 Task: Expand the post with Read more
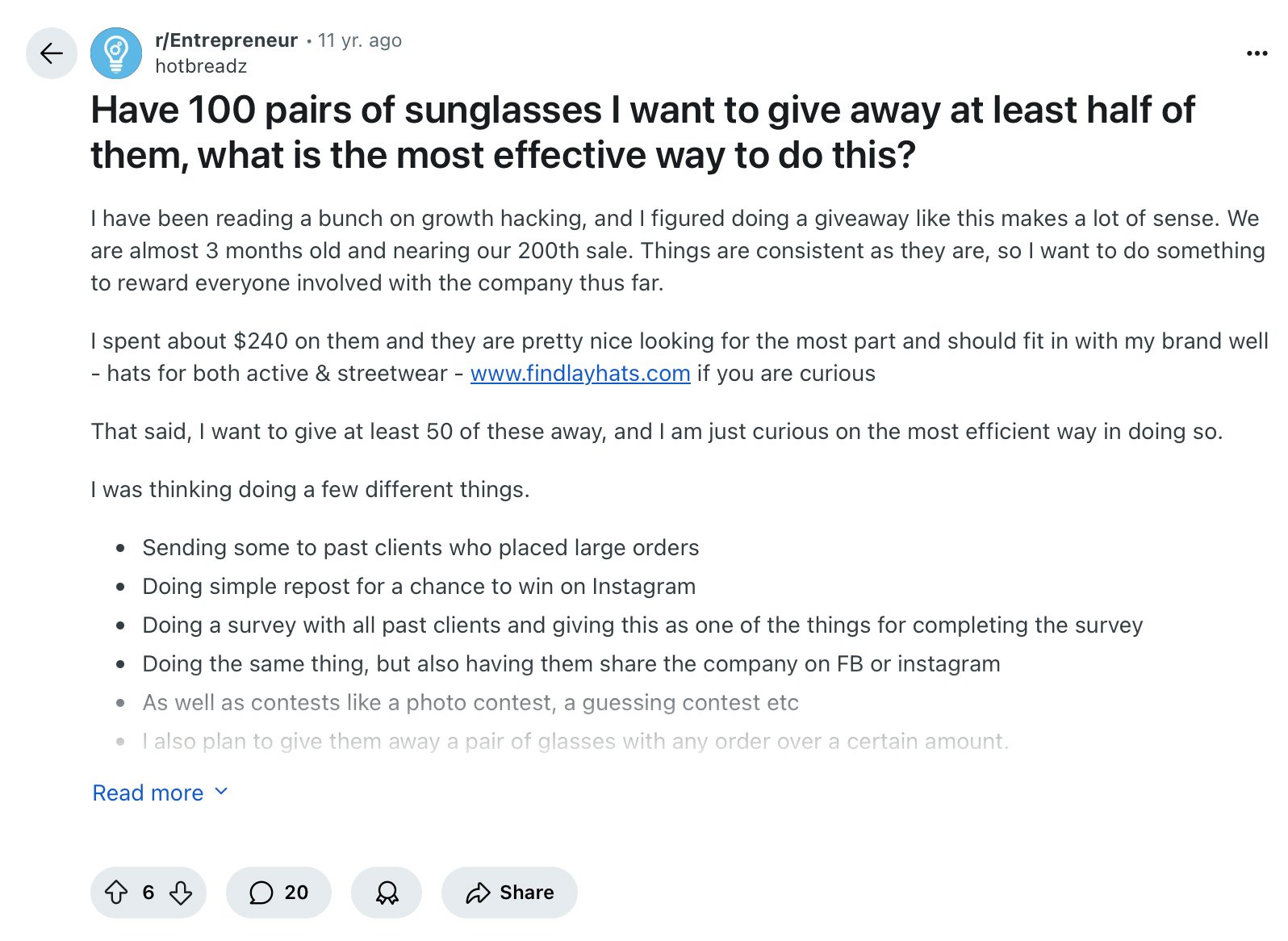pos(146,793)
